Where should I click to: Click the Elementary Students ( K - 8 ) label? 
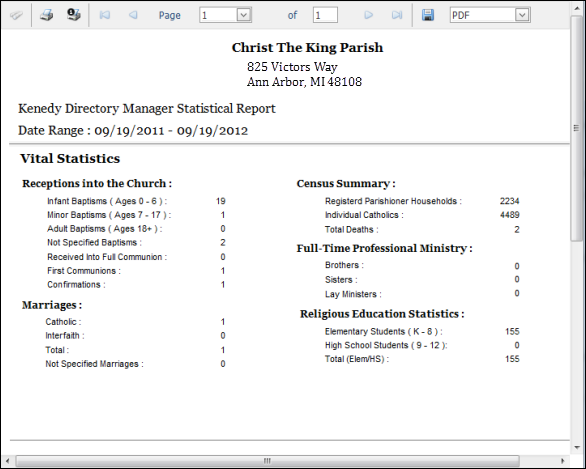(383, 331)
